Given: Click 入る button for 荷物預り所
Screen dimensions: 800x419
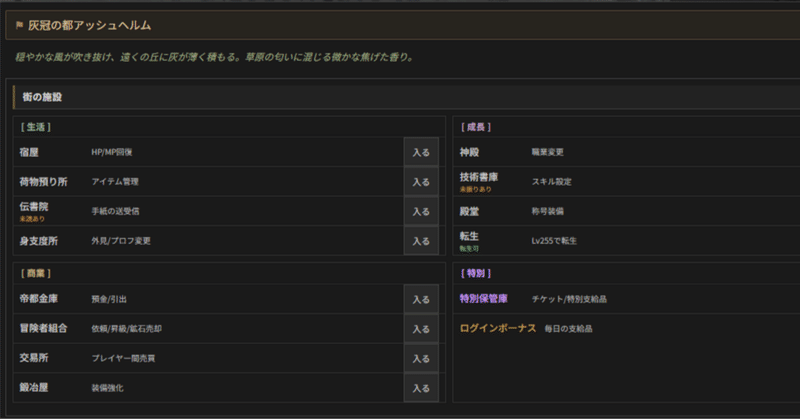Looking at the screenshot, I should click(x=421, y=182).
